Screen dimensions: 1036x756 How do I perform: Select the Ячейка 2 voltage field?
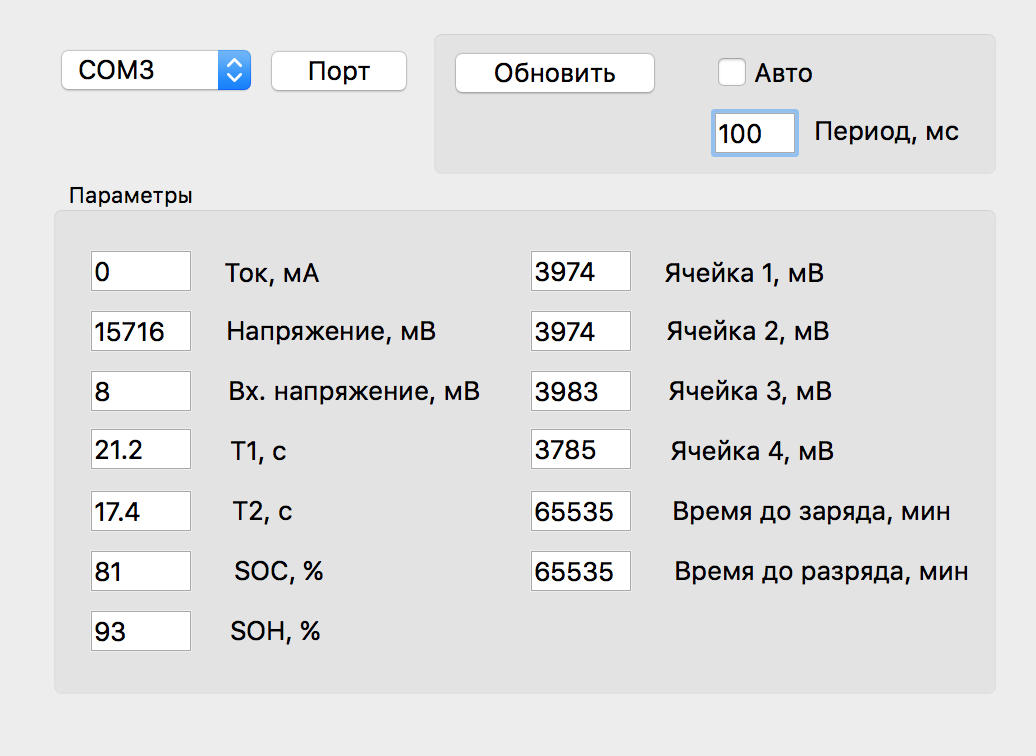[x=580, y=331]
